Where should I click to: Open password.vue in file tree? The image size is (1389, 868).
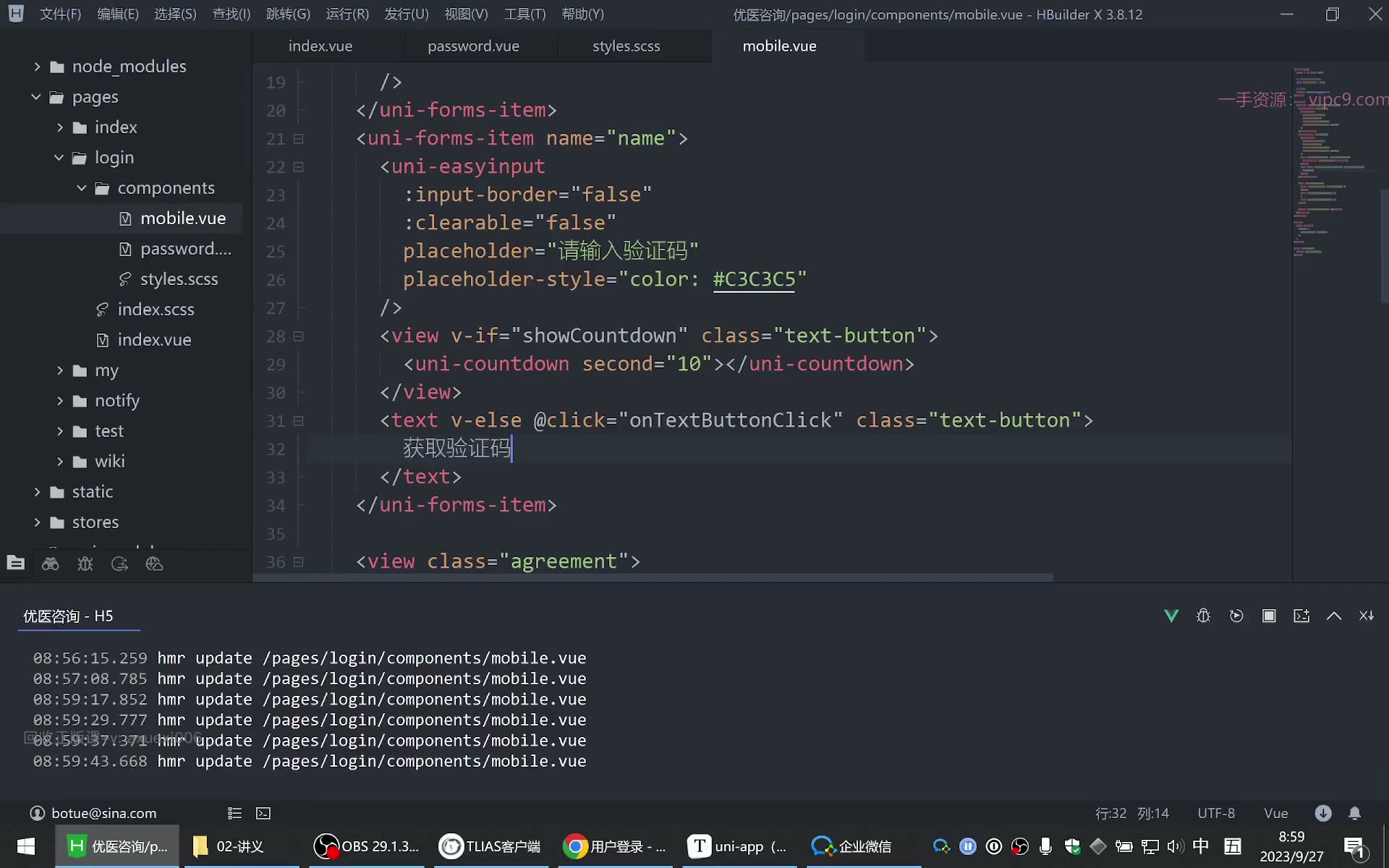coord(186,249)
